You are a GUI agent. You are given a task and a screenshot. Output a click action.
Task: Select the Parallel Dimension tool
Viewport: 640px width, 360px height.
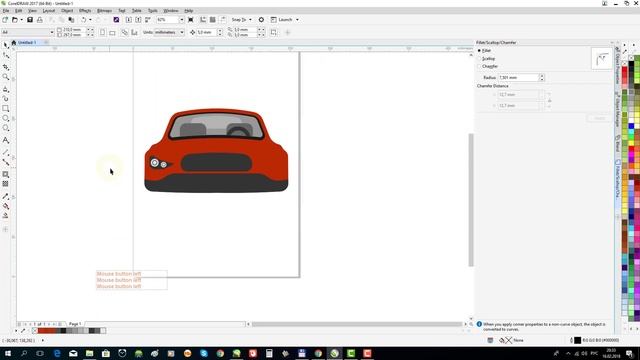6,152
